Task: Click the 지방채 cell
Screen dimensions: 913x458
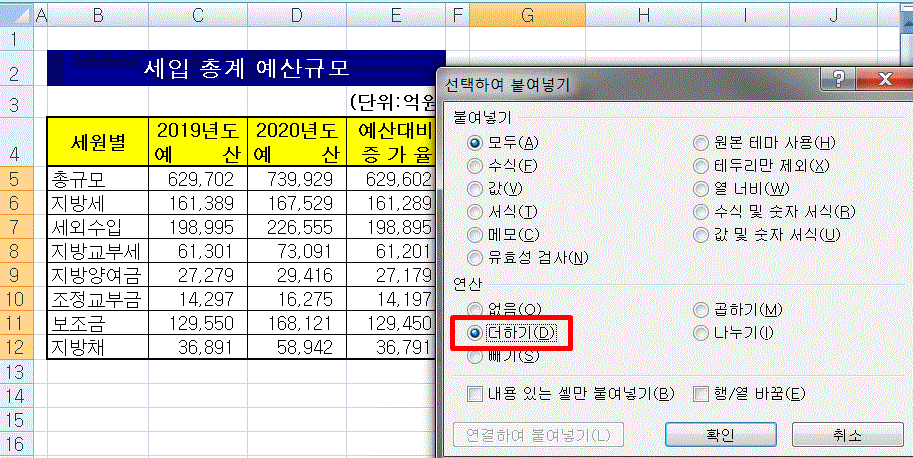Action: pyautogui.click(x=98, y=347)
